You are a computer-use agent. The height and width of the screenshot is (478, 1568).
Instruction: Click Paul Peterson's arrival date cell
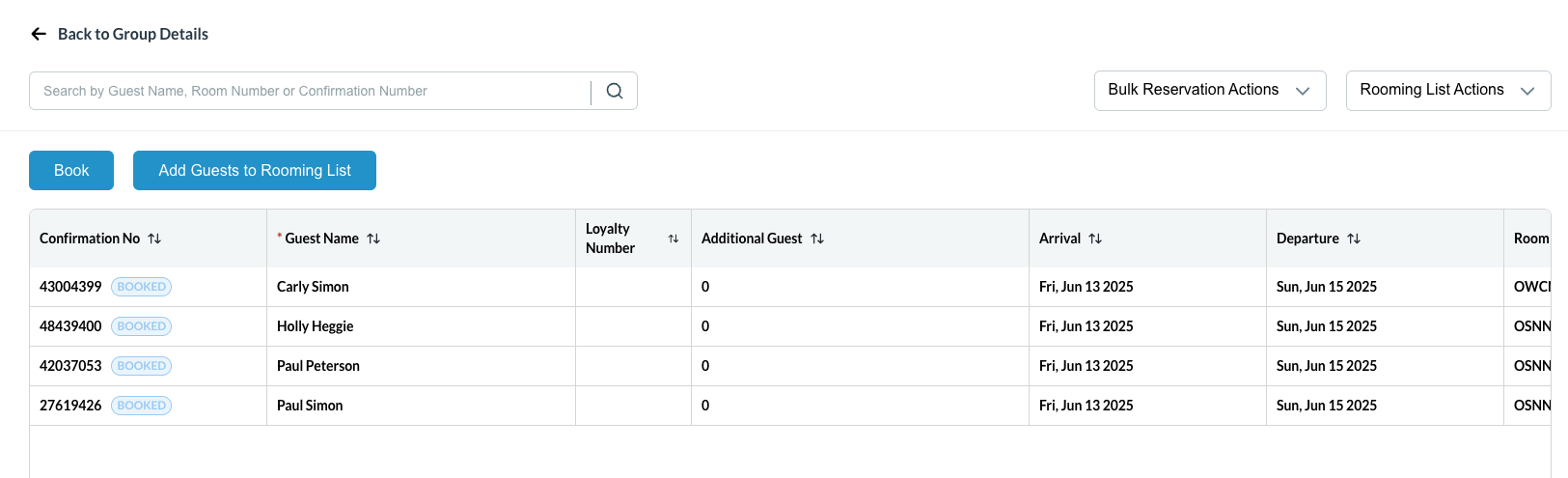(x=1086, y=366)
